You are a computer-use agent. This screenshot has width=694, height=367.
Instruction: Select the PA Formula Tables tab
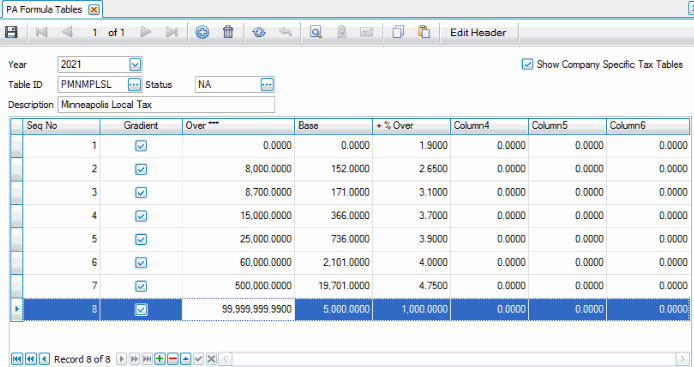44,9
